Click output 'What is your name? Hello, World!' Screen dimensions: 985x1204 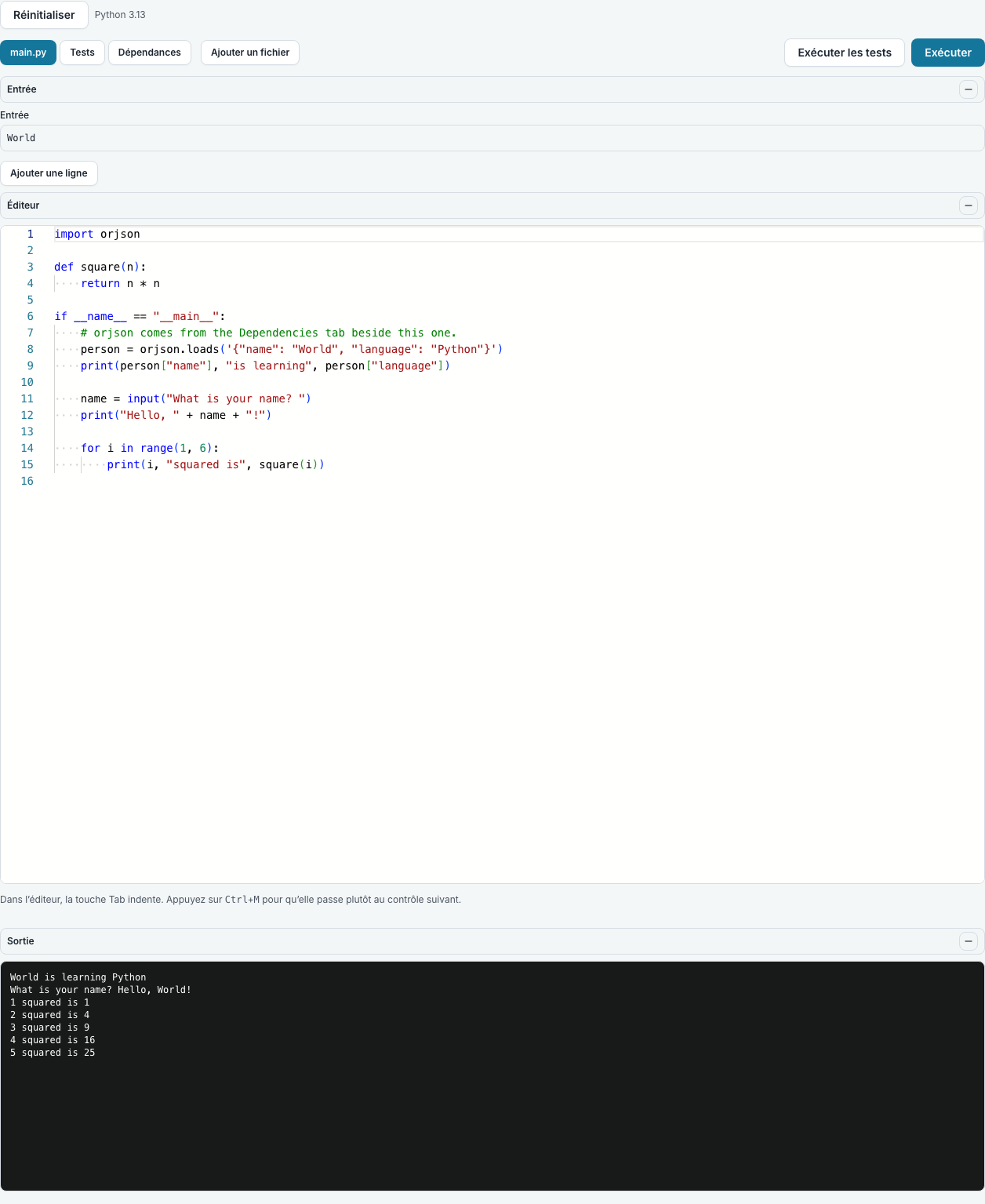(100, 990)
